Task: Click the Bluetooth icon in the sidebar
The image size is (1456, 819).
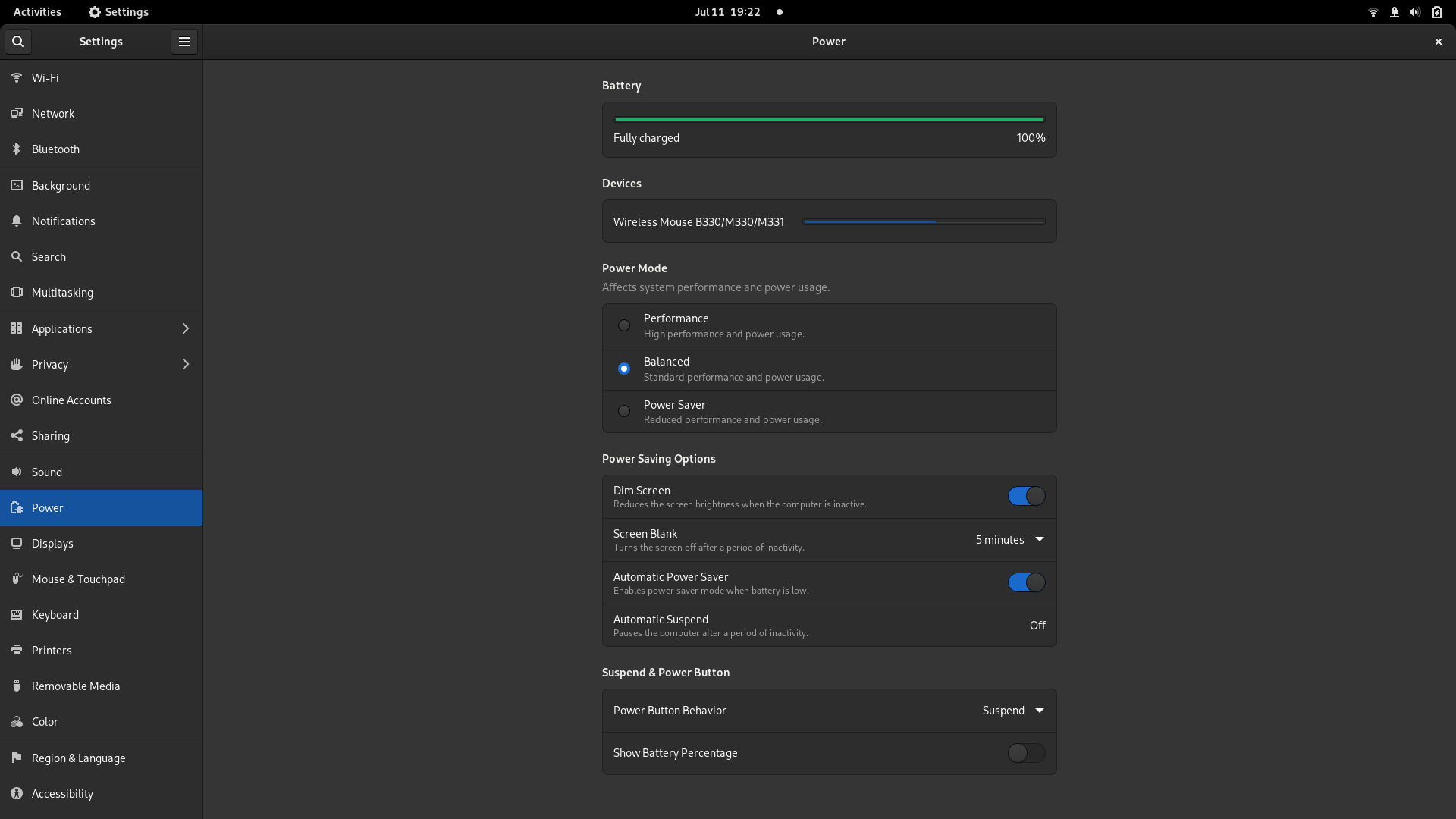Action: click(x=17, y=149)
